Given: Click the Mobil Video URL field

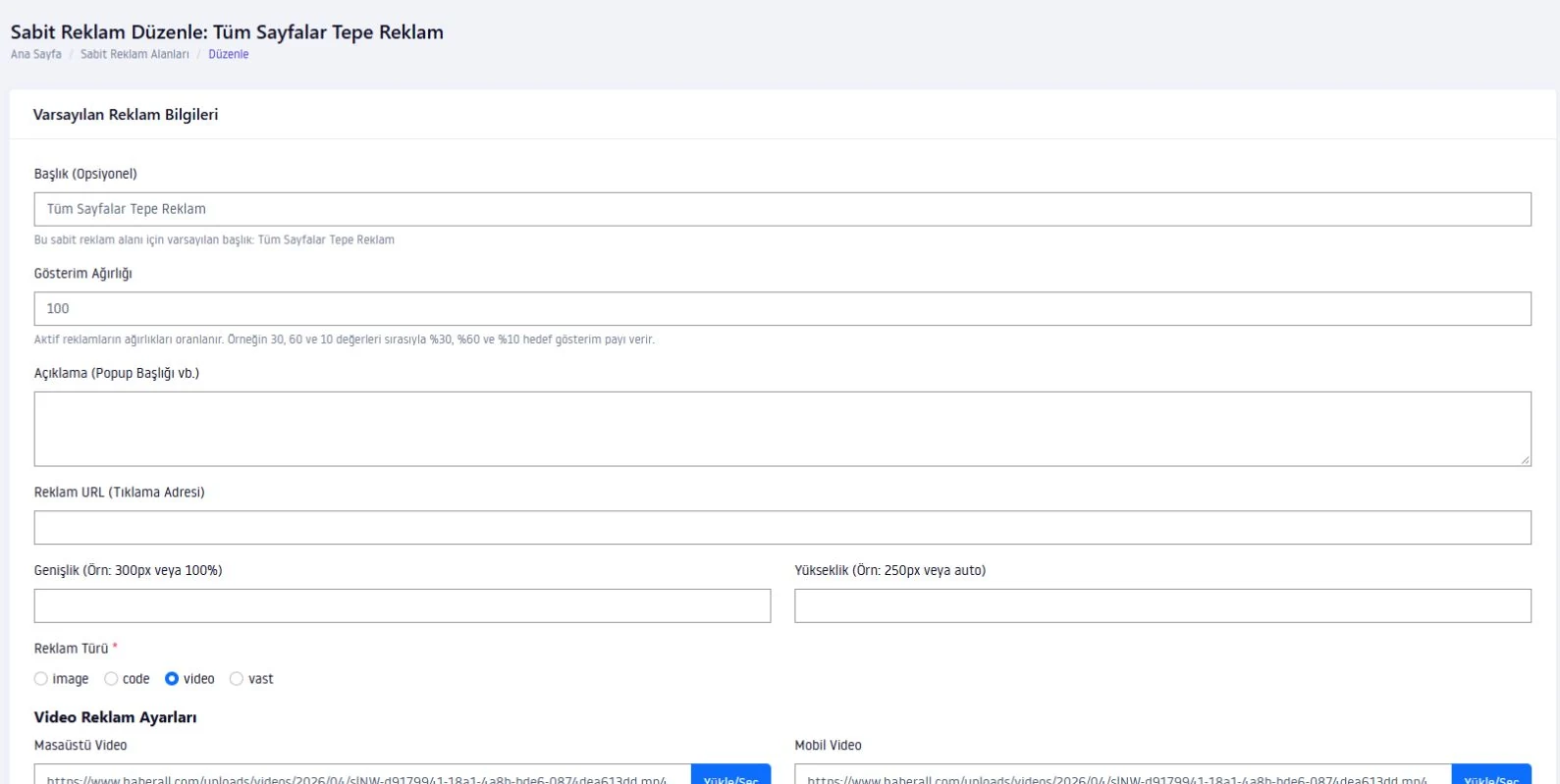Looking at the screenshot, I should pos(1123,775).
